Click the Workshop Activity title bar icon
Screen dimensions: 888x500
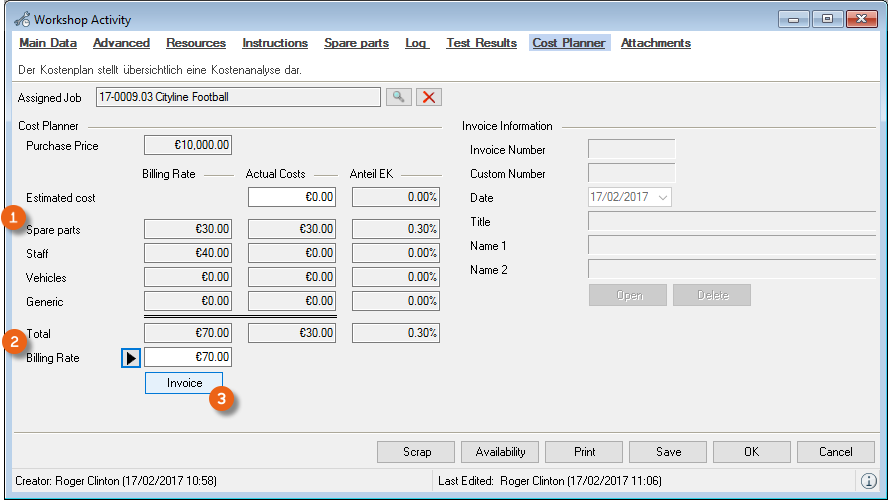pyautogui.click(x=21, y=19)
